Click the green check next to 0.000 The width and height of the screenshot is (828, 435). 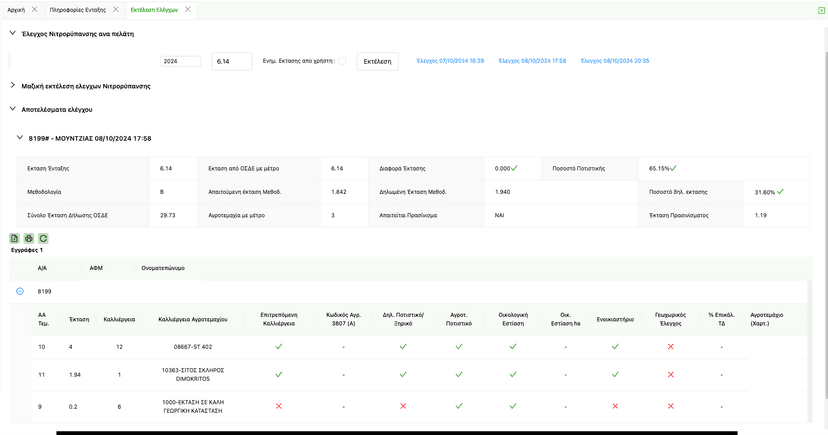(x=514, y=168)
